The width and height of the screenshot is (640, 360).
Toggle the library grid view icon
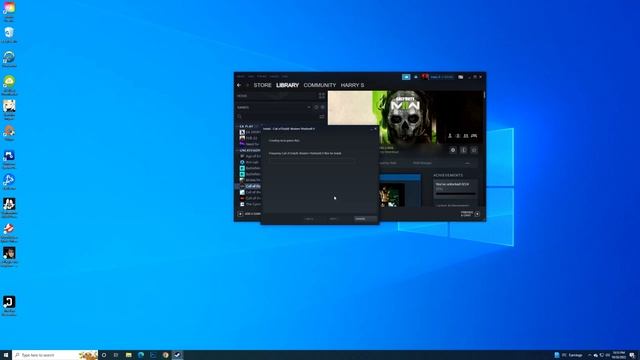[322, 96]
